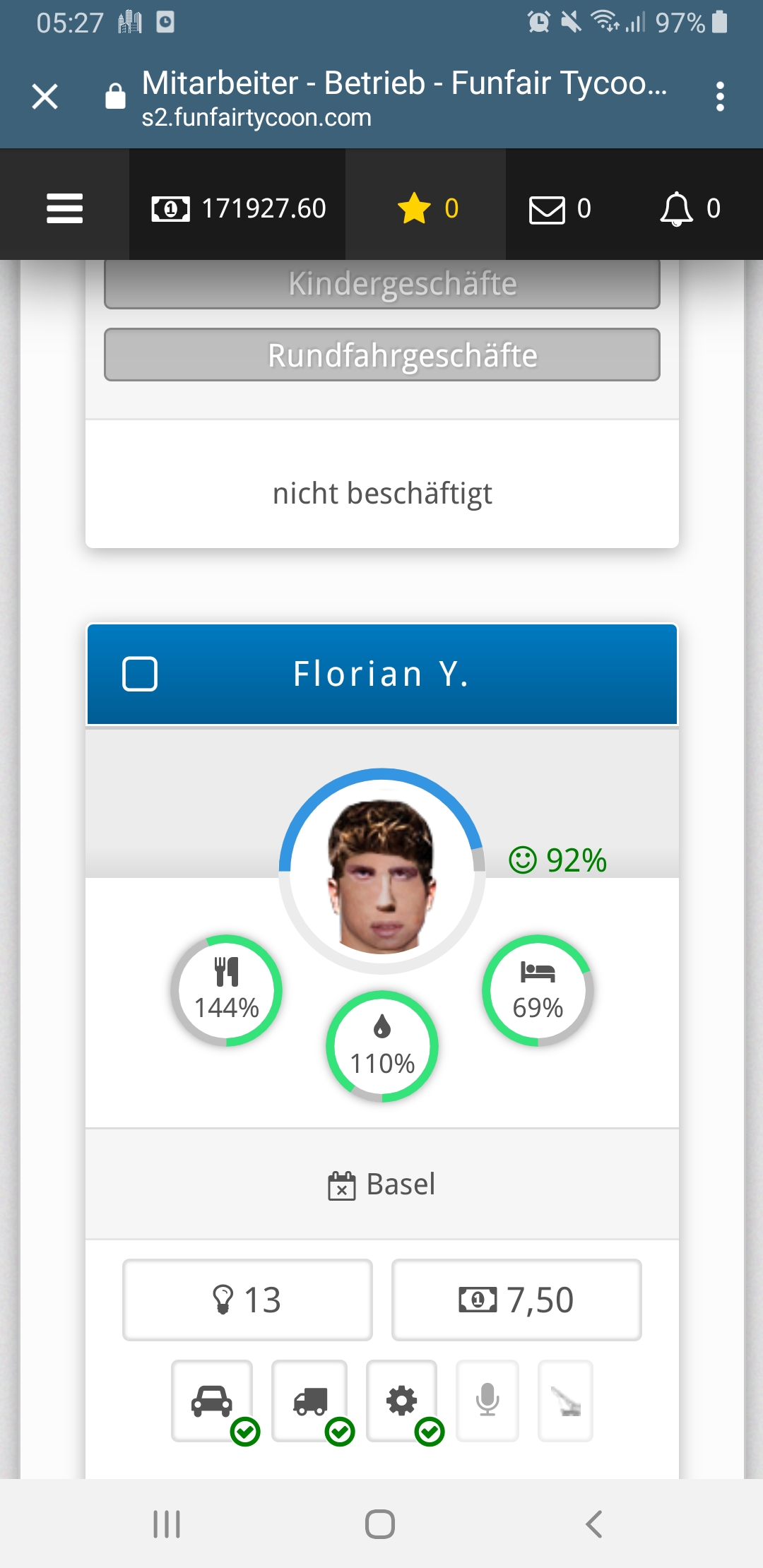Screen dimensions: 763x1568
Task: Select the Kindergeschäfte category button
Action: click(x=381, y=284)
